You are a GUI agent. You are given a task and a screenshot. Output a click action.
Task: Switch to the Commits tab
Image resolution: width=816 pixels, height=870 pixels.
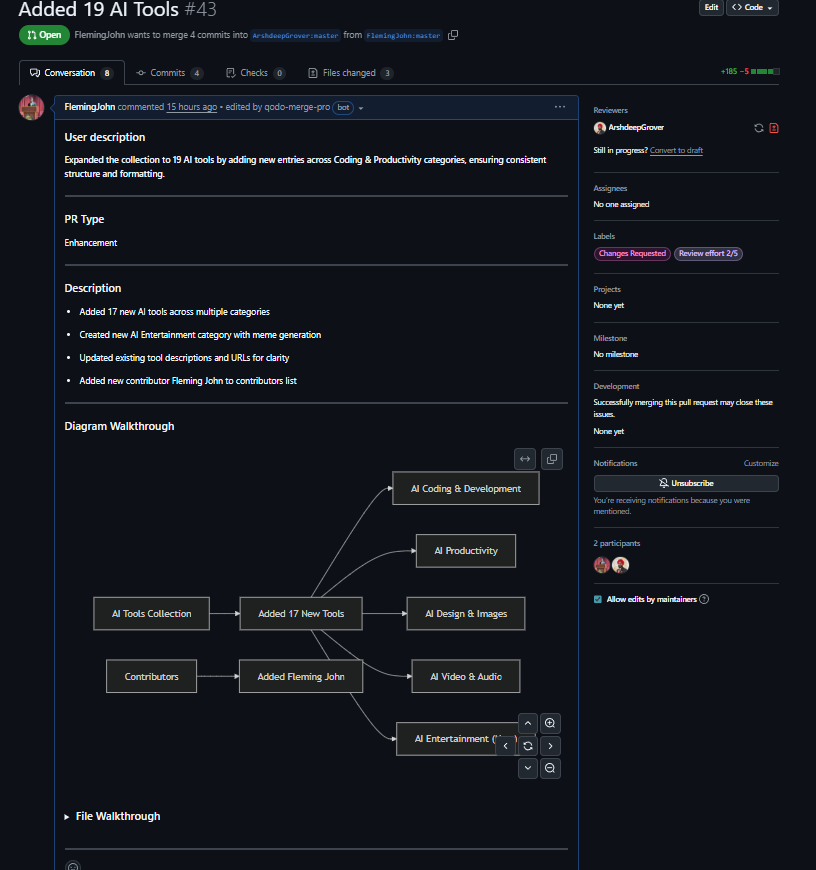[169, 73]
